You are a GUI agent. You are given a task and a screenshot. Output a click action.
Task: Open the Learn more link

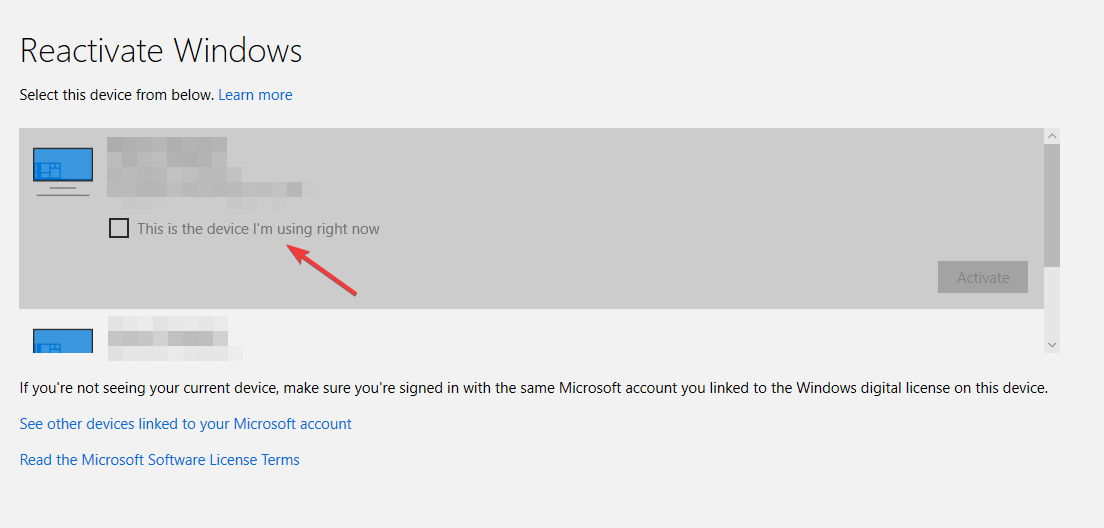pos(255,94)
